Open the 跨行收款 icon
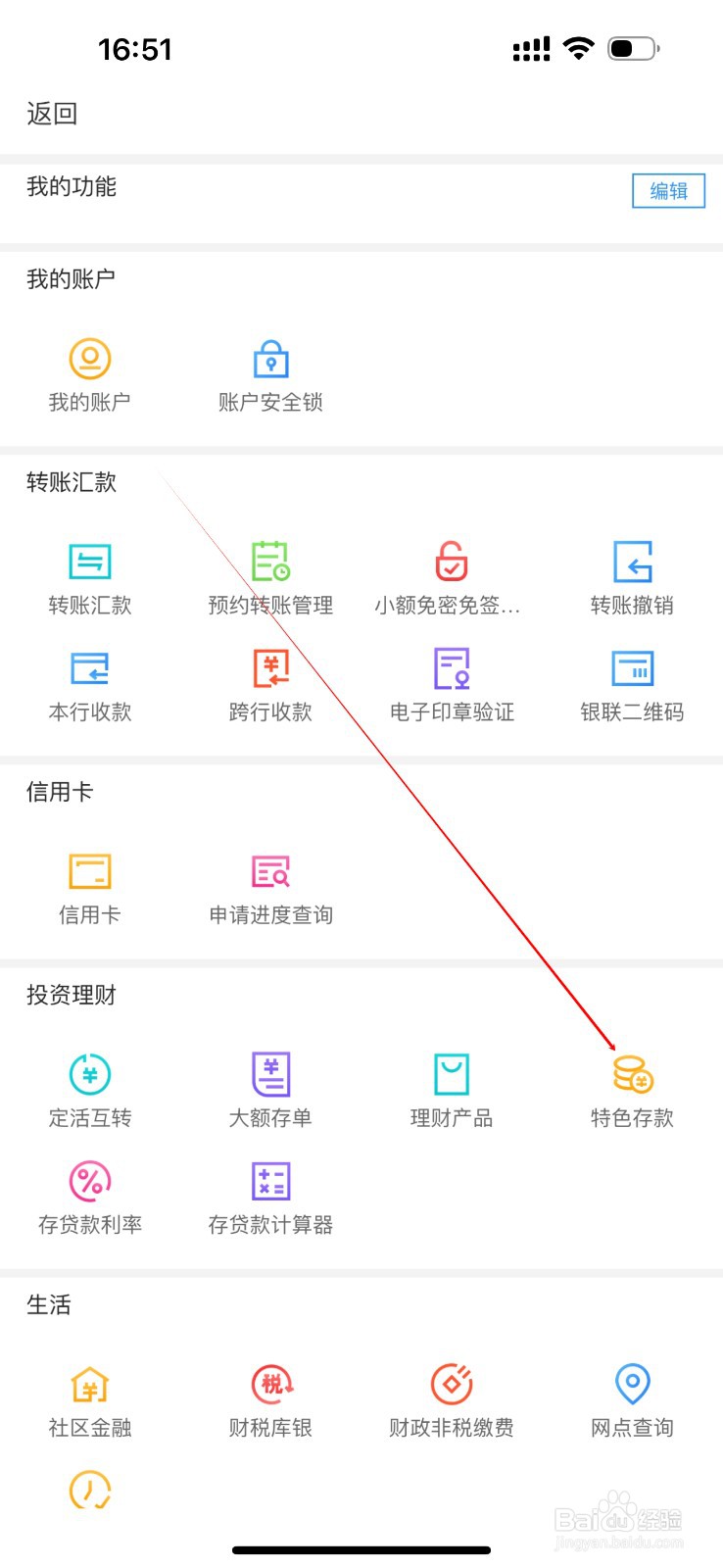 [271, 668]
